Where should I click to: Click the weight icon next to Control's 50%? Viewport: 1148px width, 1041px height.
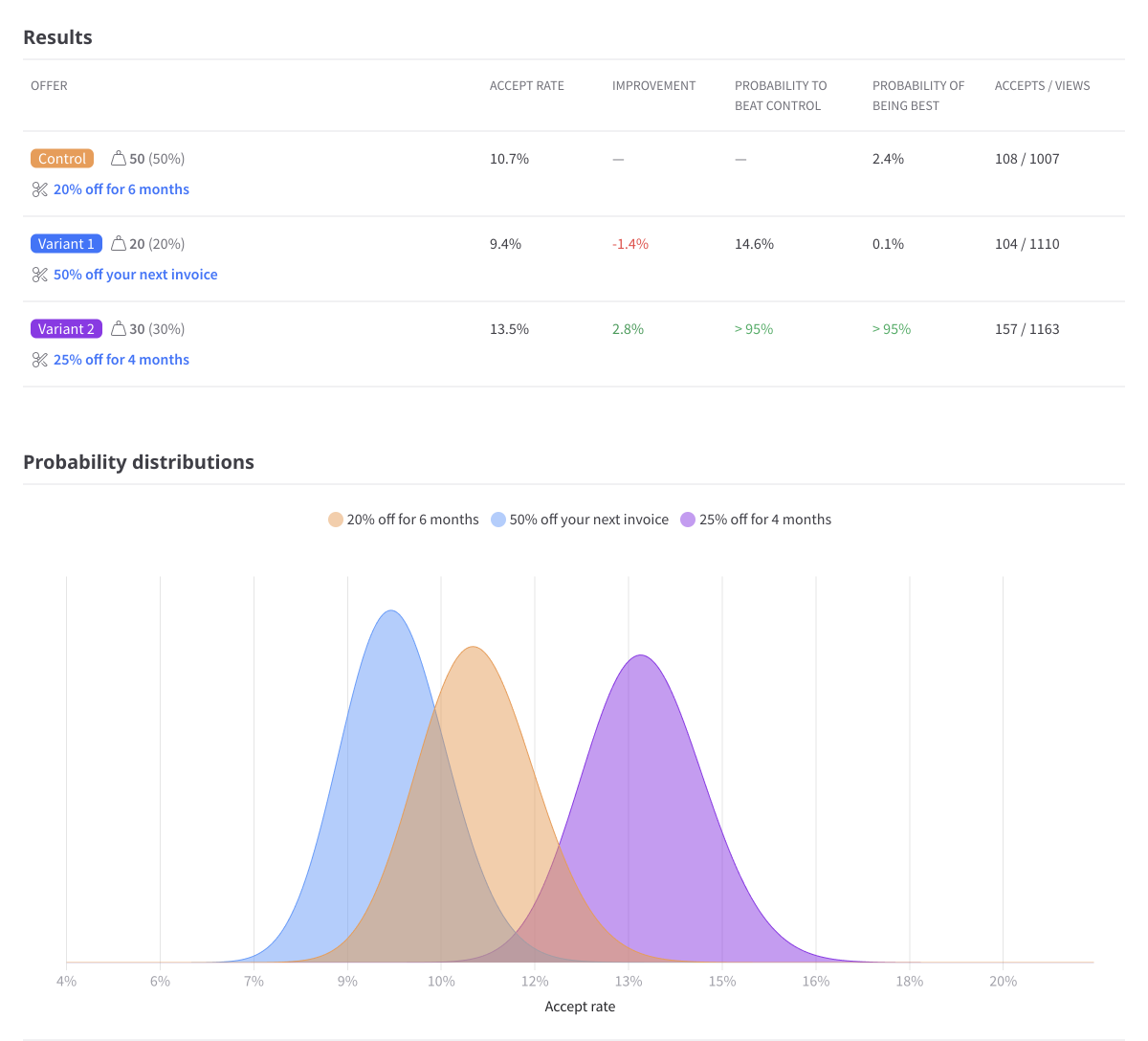click(120, 158)
